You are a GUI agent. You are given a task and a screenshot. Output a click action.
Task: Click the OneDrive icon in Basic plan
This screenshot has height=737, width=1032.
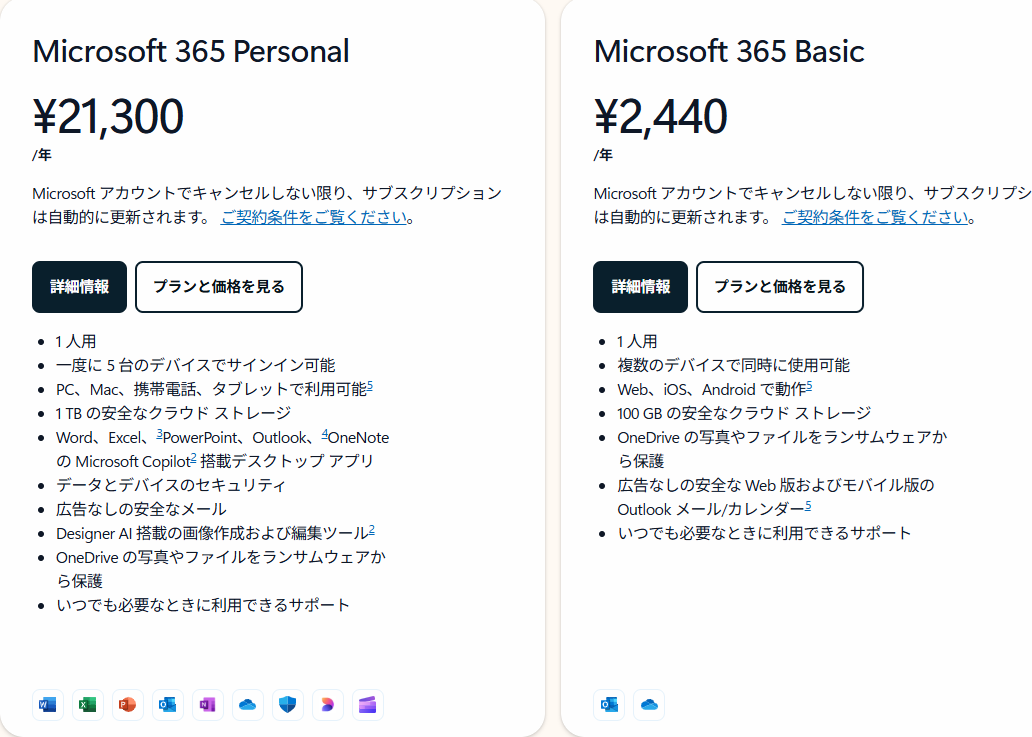point(649,705)
